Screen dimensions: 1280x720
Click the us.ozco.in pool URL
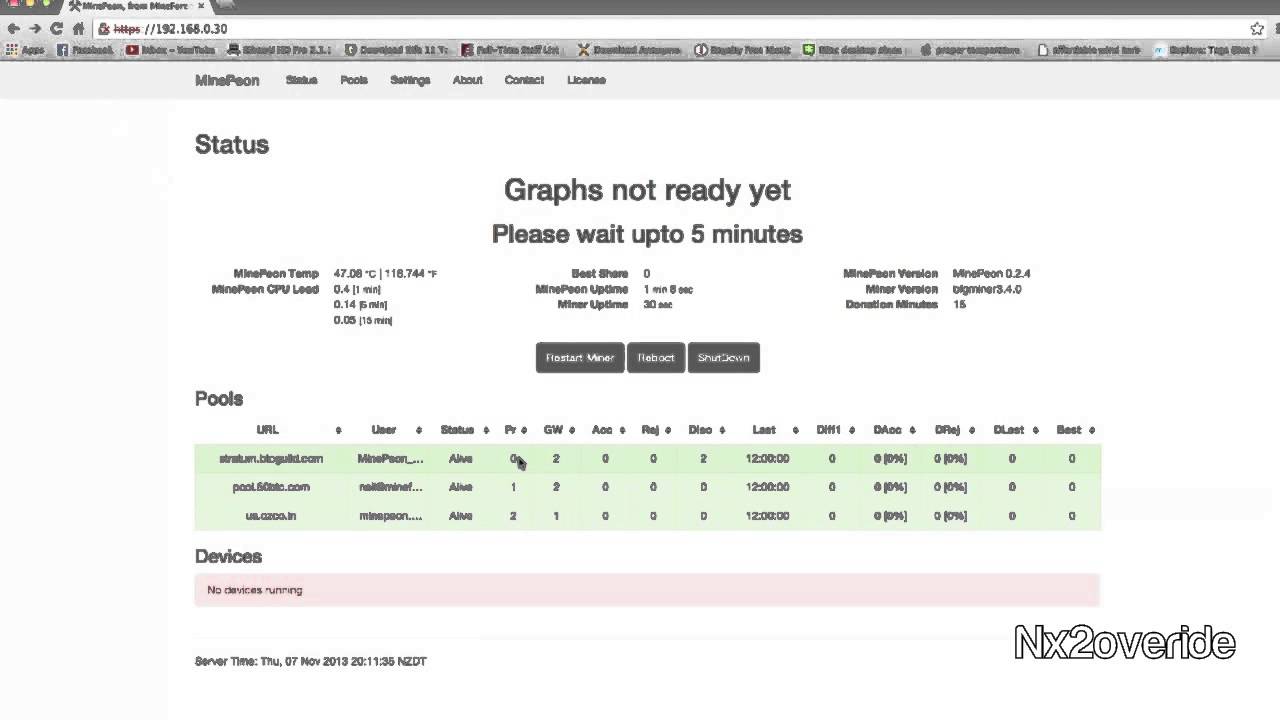click(x=271, y=516)
